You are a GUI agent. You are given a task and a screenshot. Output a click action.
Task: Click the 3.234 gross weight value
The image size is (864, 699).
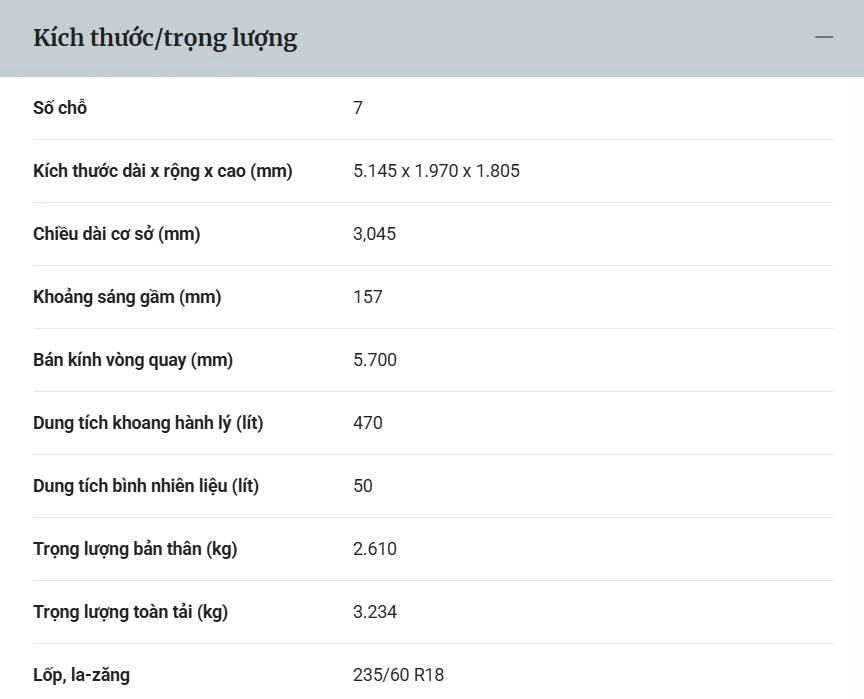click(375, 612)
